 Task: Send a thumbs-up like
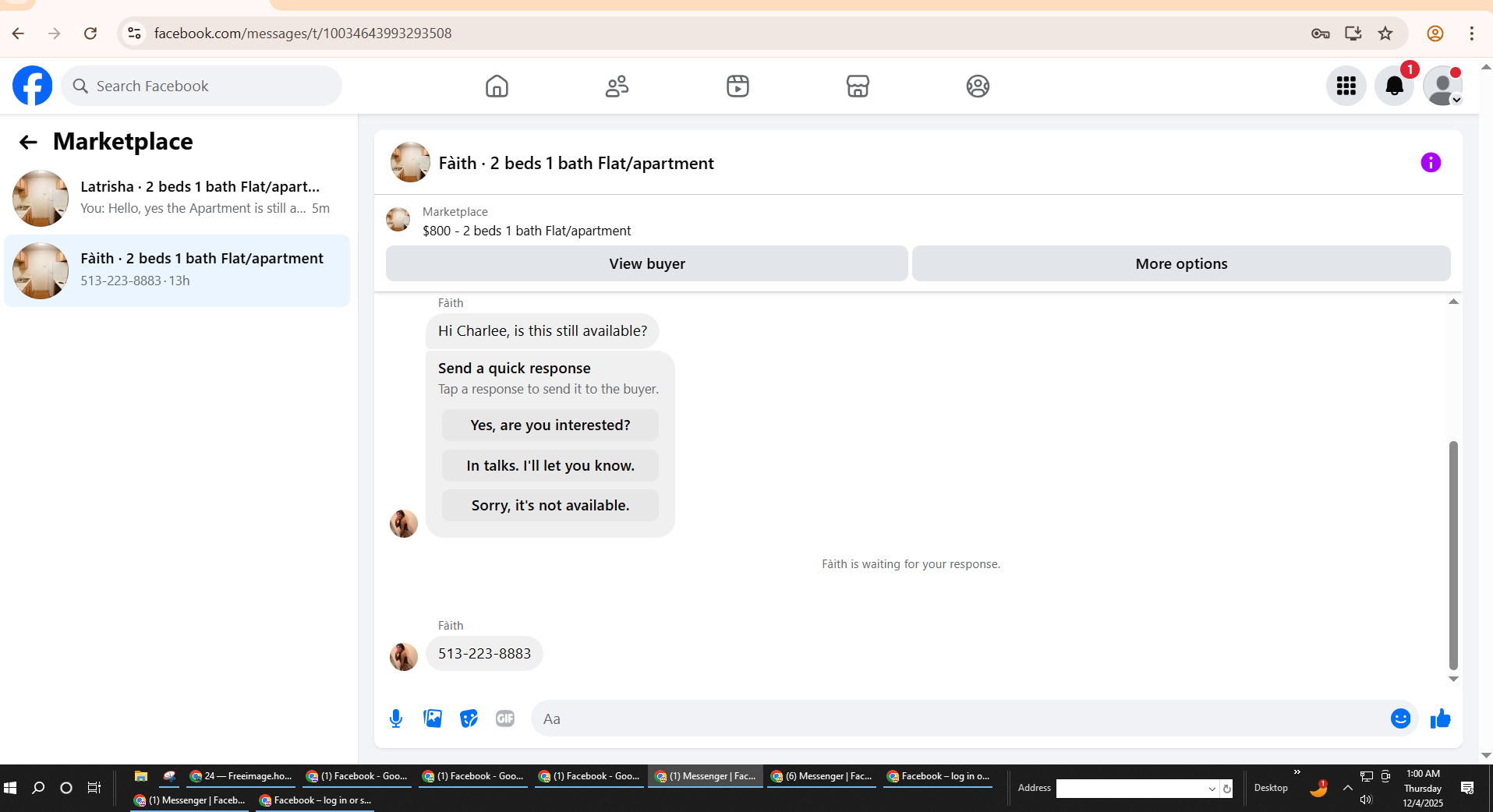pos(1440,718)
